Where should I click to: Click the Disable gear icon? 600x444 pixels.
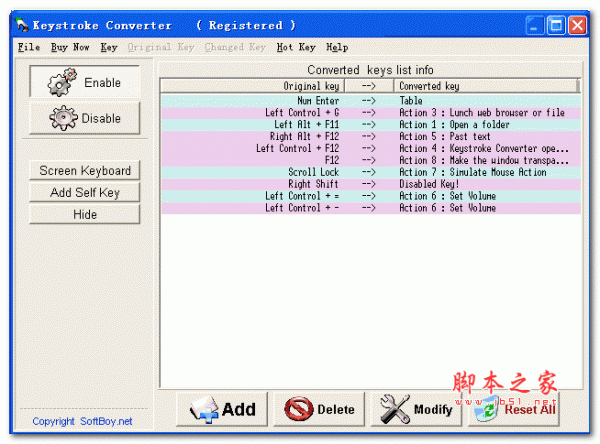coord(63,118)
